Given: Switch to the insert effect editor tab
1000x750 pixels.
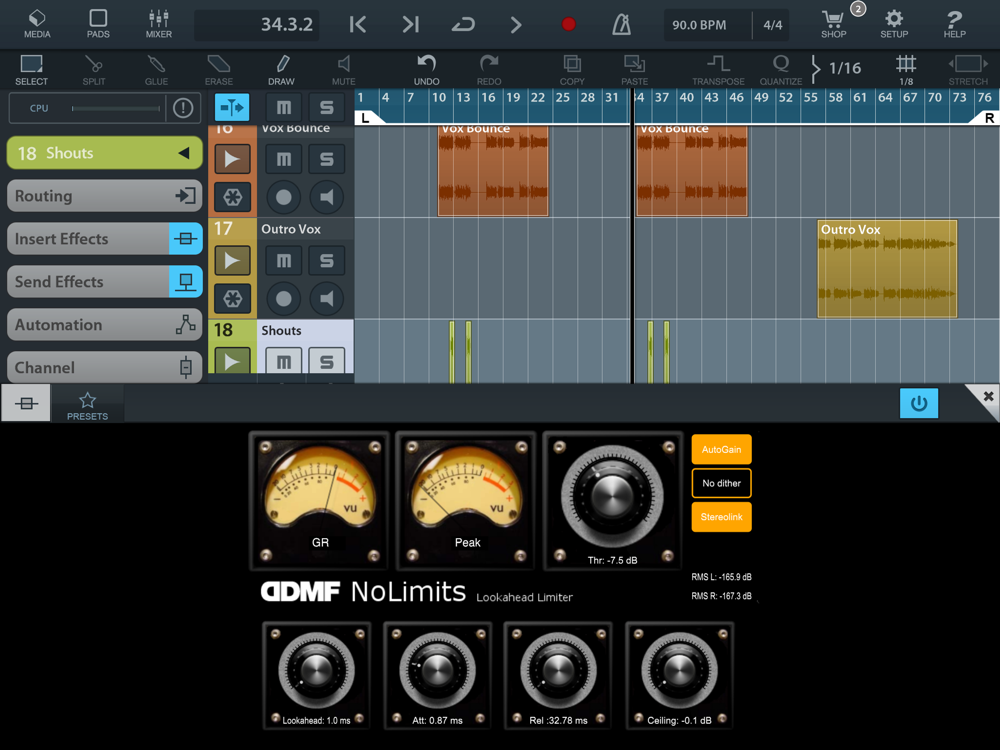Looking at the screenshot, I should 26,403.
